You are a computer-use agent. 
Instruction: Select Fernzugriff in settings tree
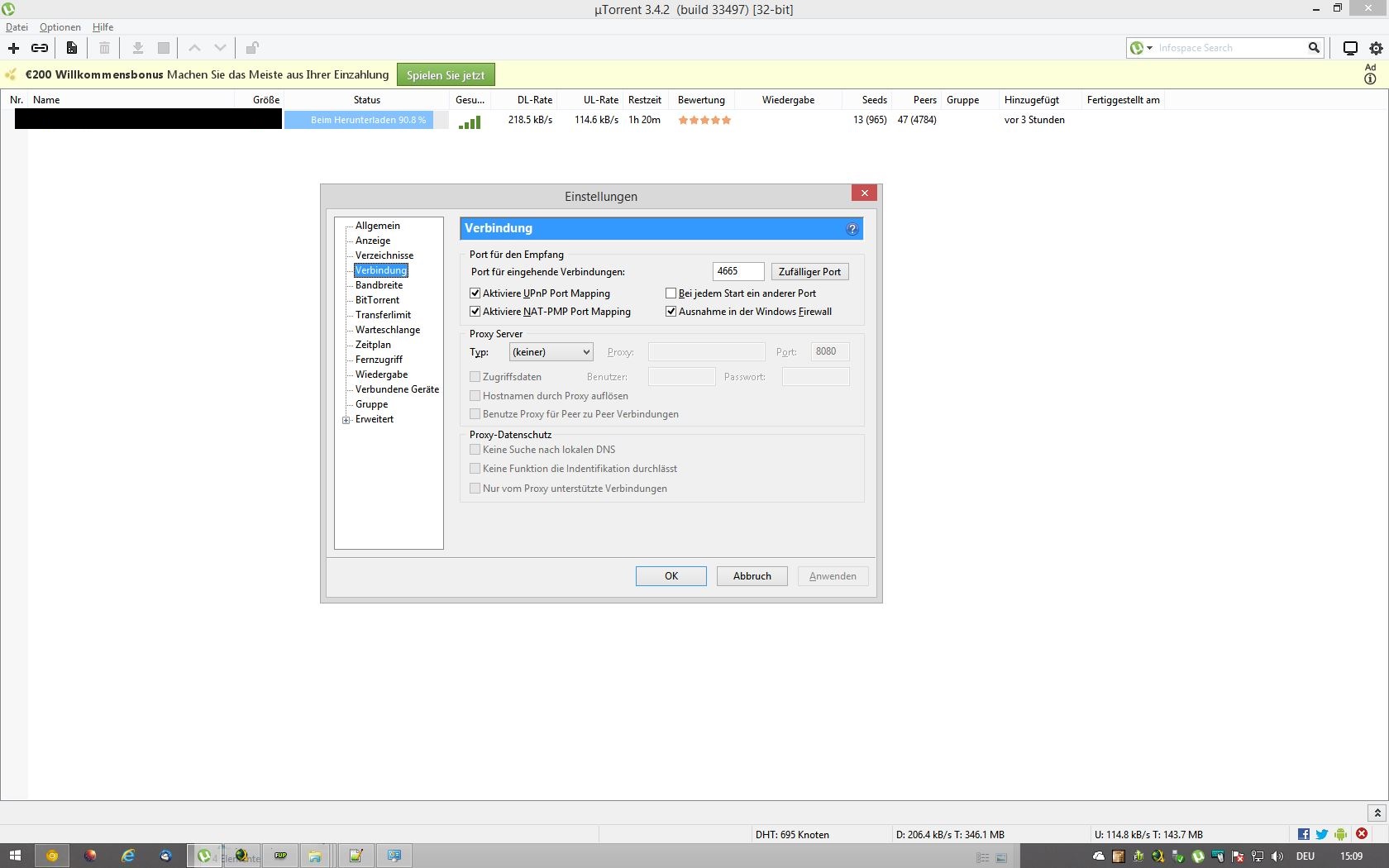pos(379,360)
